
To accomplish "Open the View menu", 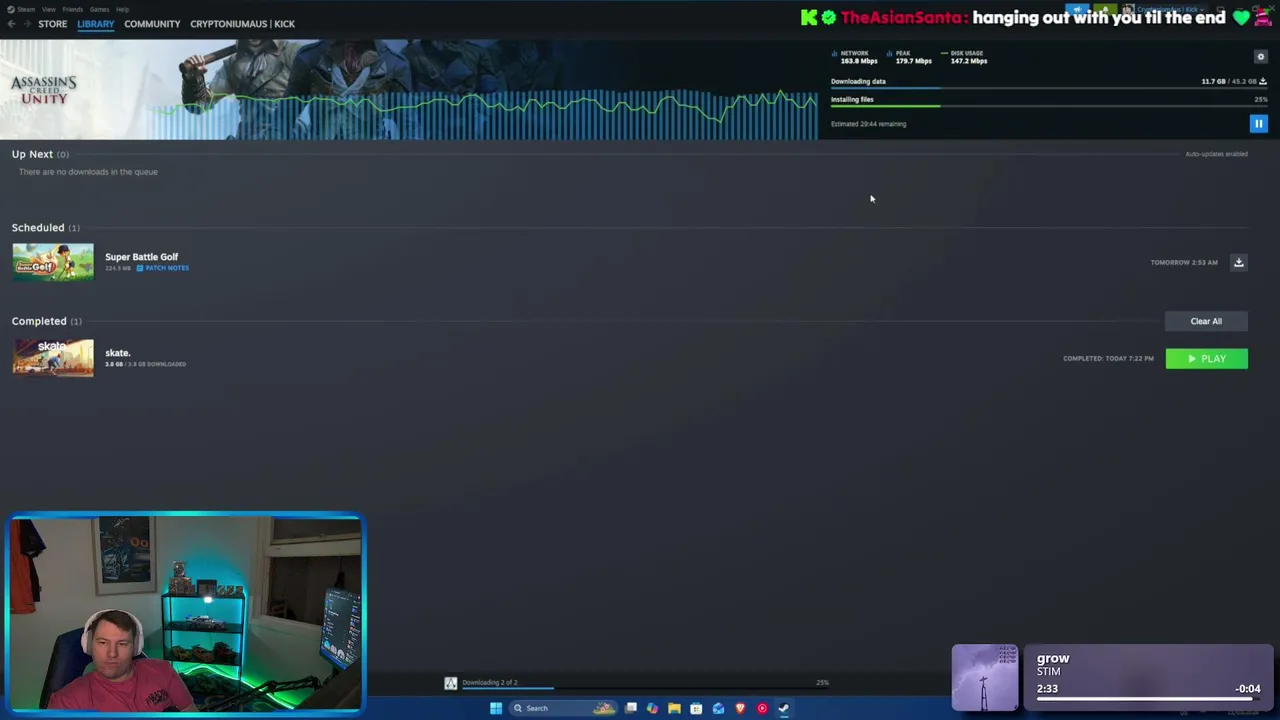I will click(x=48, y=9).
